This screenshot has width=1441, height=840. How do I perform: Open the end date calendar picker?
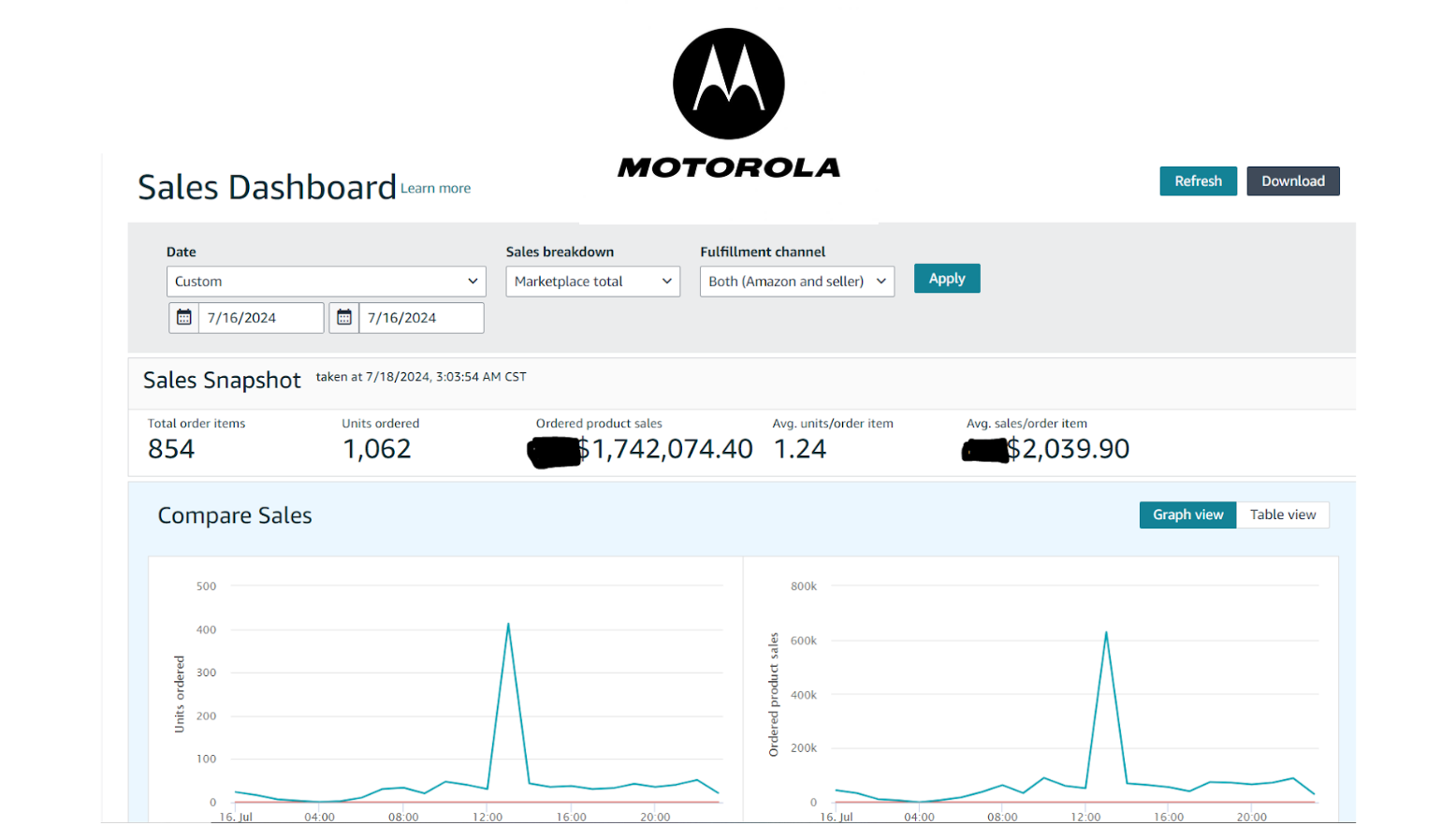[343, 317]
